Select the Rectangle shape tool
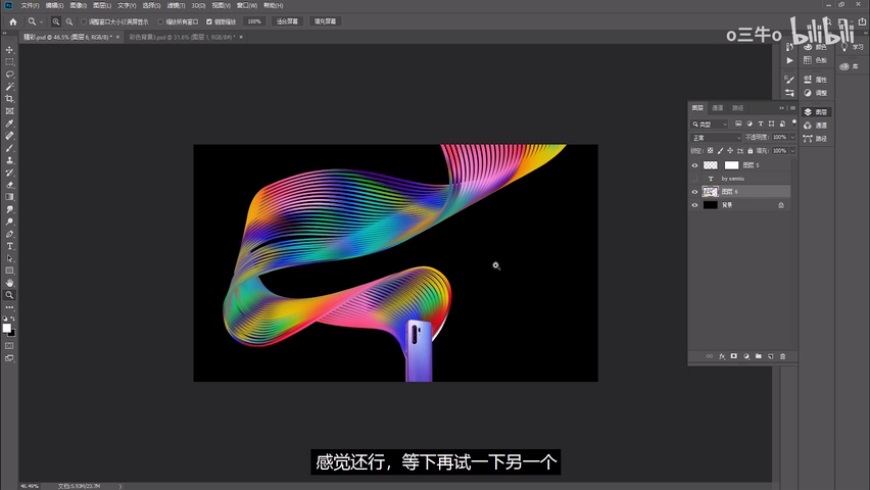 coord(9,270)
